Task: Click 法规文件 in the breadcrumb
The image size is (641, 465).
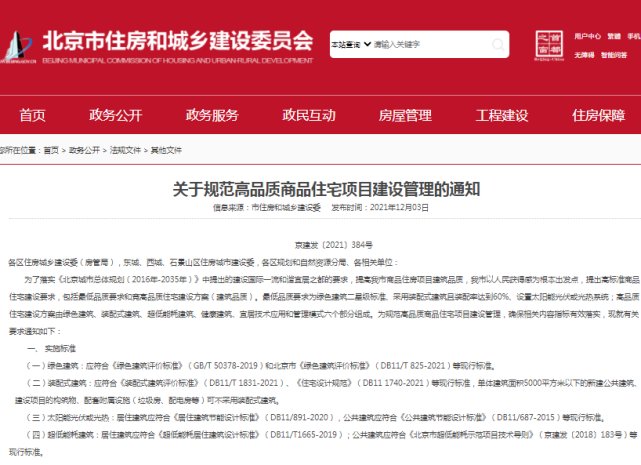Action: coord(124,150)
